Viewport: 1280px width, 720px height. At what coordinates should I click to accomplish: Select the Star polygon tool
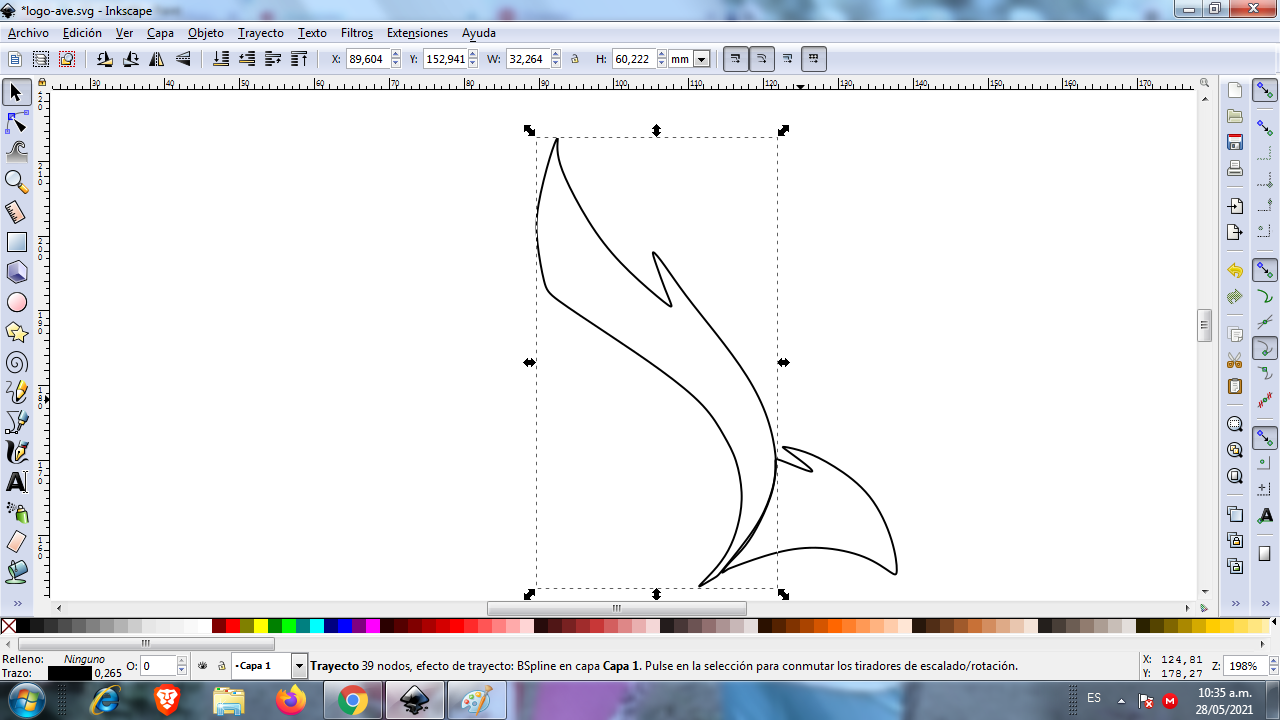pyautogui.click(x=16, y=332)
